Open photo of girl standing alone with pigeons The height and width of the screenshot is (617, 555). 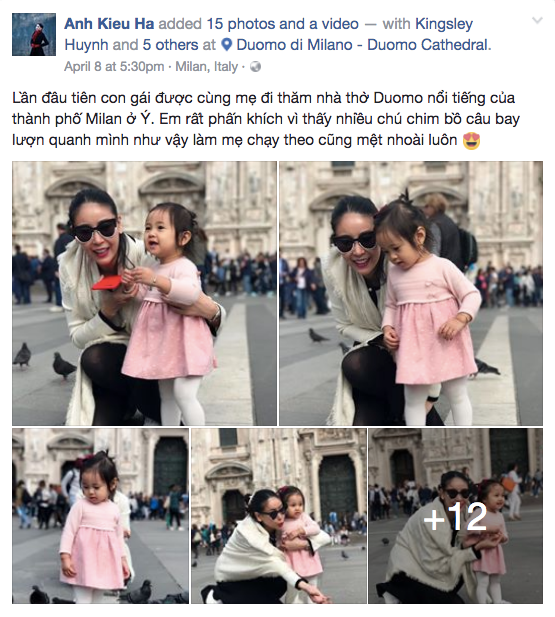tap(100, 516)
